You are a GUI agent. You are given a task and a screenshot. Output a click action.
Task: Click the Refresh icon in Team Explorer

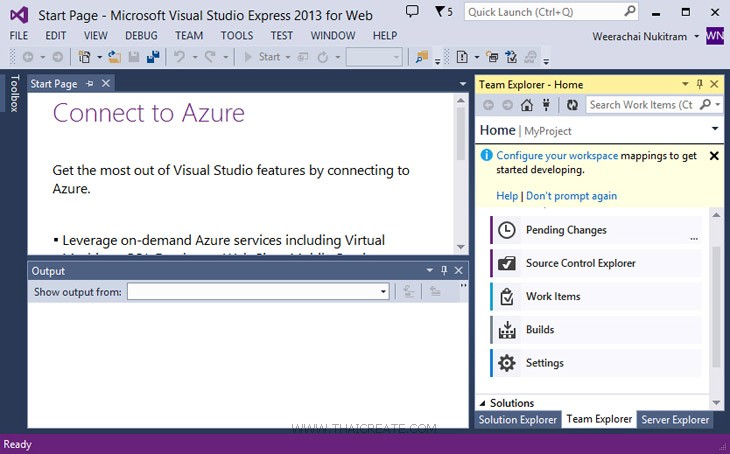572,105
